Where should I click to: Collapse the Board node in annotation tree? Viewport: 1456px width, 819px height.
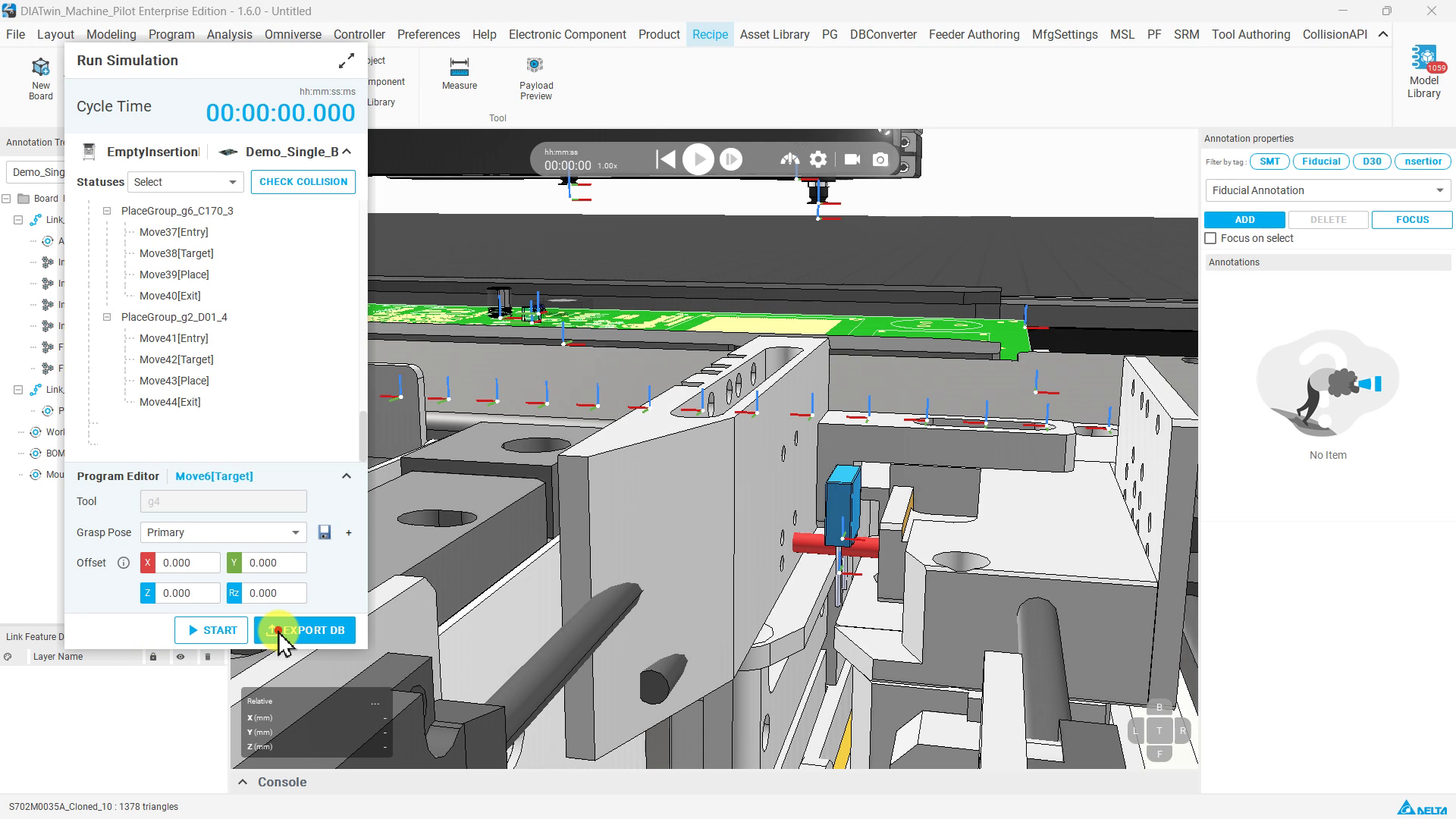click(x=6, y=199)
